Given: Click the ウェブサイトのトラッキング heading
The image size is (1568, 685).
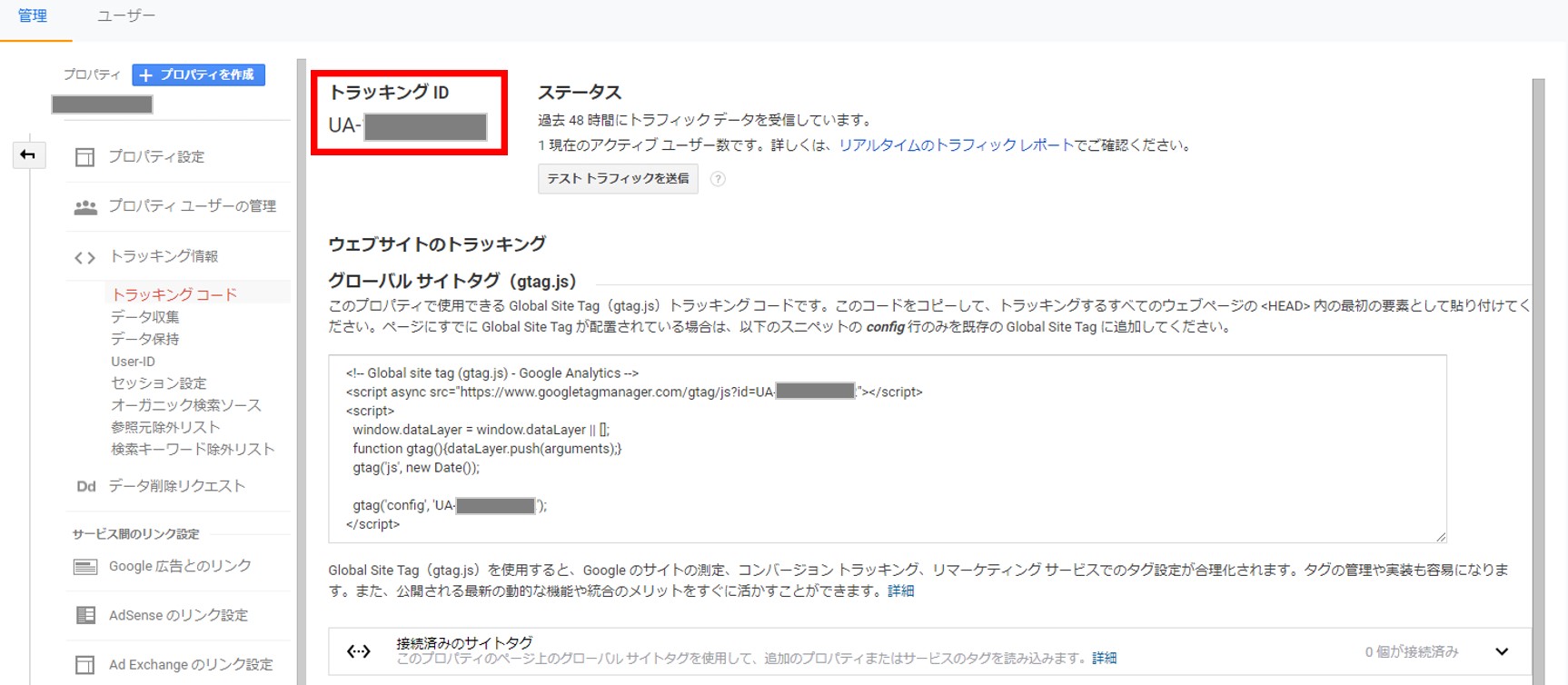Looking at the screenshot, I should pyautogui.click(x=437, y=244).
